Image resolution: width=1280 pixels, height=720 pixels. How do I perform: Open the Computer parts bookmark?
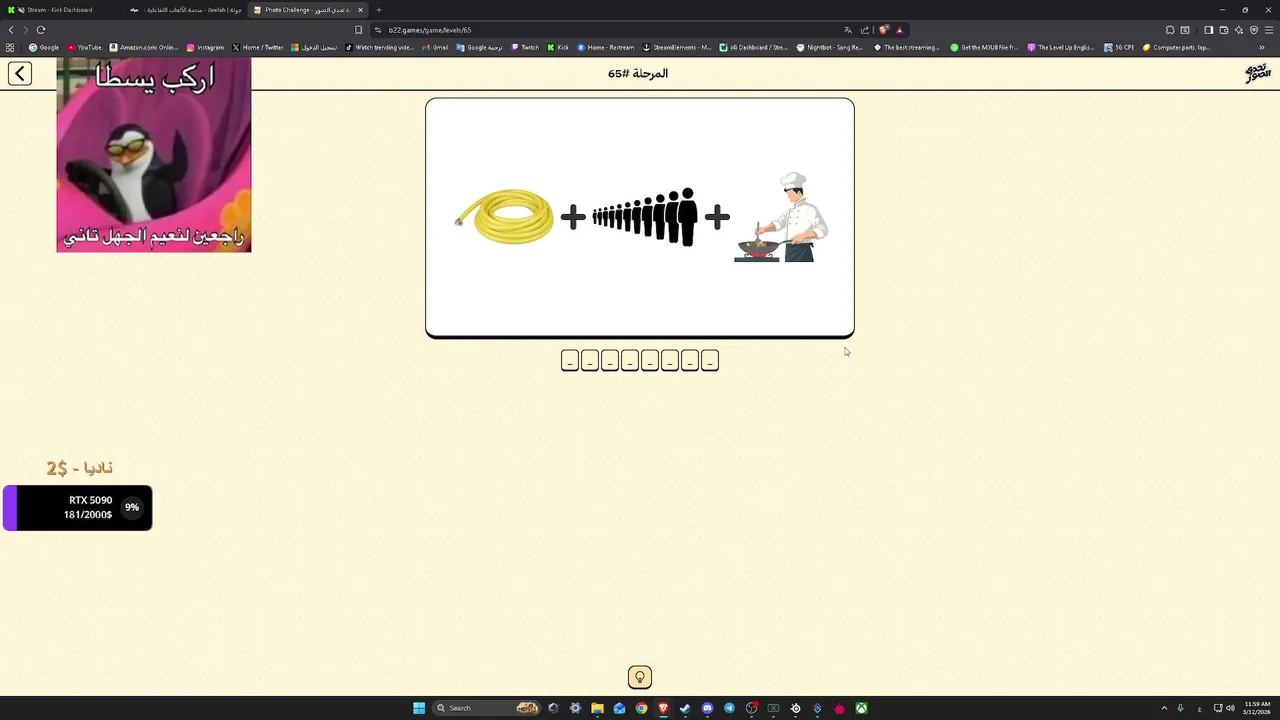click(x=1176, y=47)
